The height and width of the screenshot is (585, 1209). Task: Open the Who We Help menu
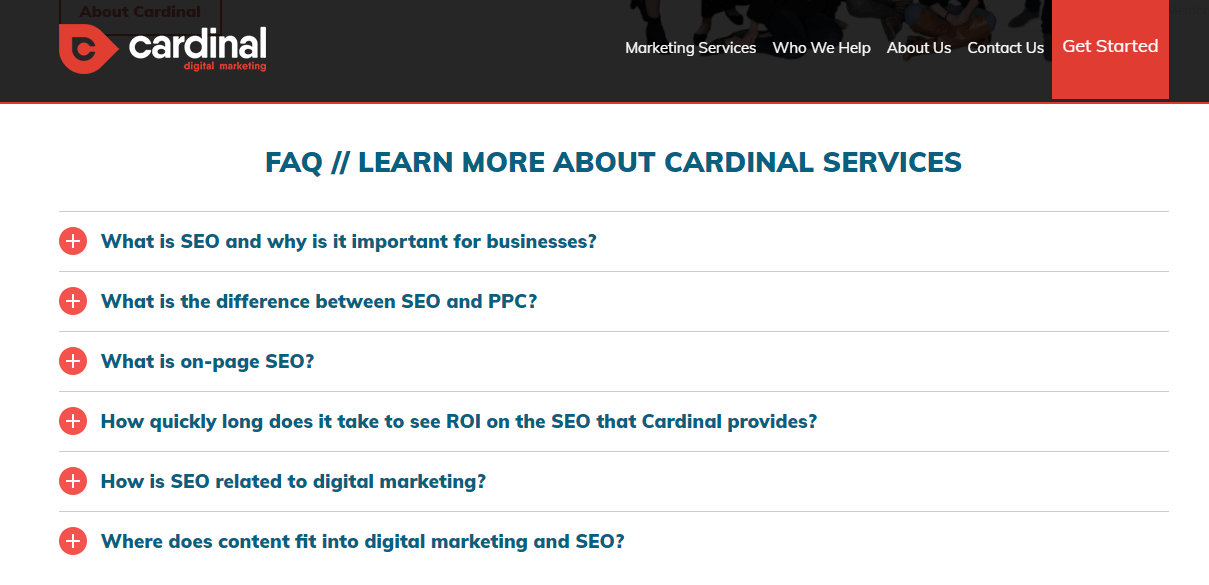coord(821,48)
